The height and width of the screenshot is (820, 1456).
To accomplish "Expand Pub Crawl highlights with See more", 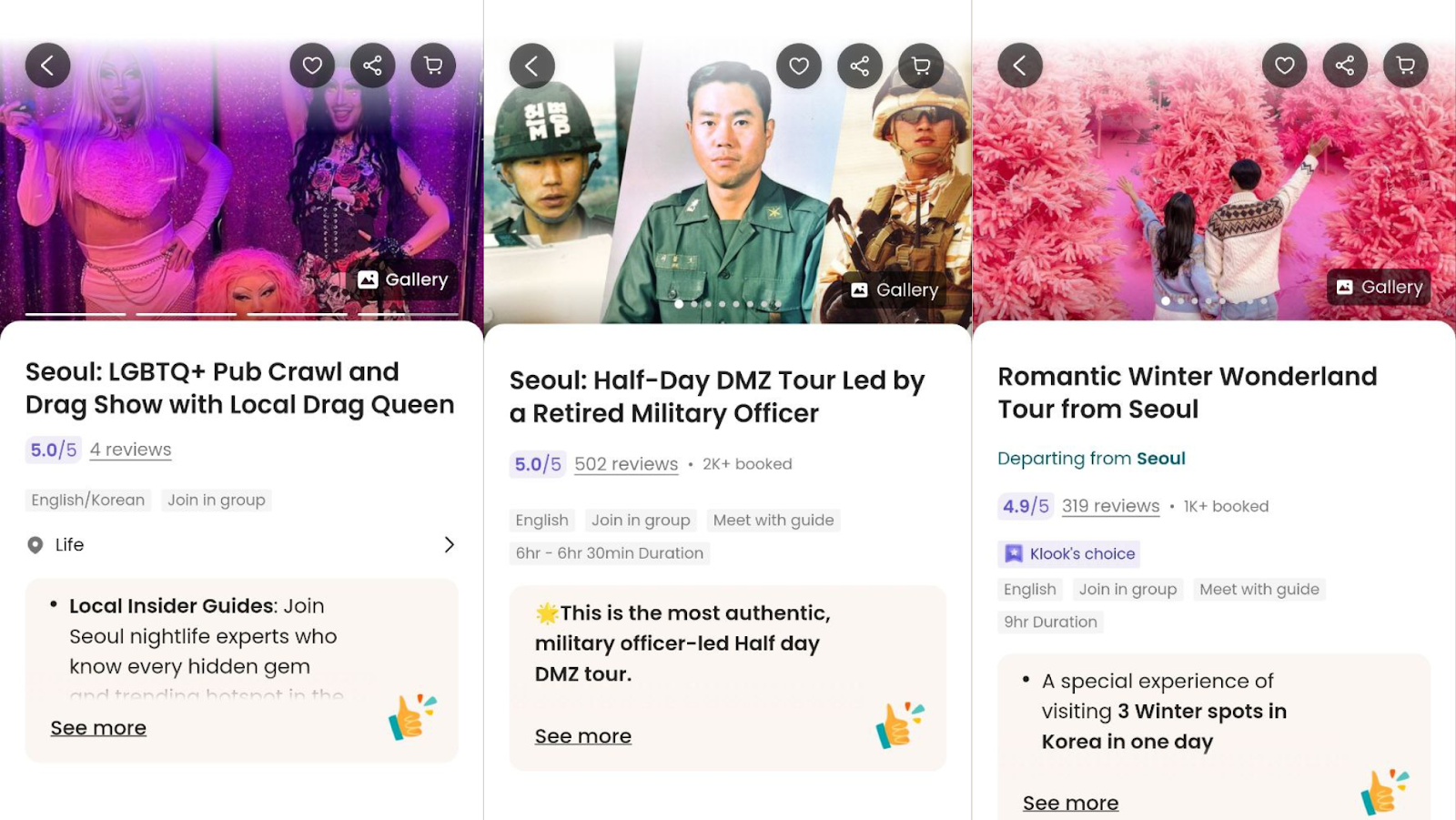I will pyautogui.click(x=98, y=728).
